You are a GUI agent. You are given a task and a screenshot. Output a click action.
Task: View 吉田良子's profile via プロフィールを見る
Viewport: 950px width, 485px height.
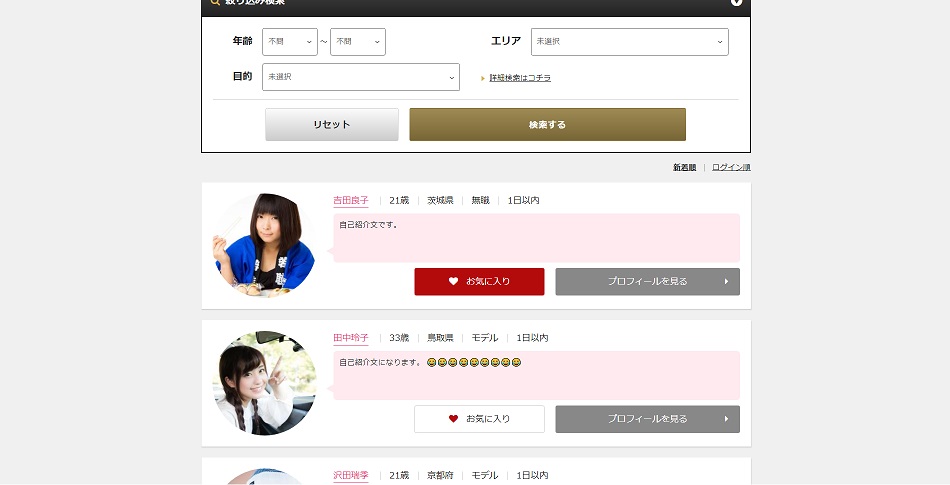648,282
